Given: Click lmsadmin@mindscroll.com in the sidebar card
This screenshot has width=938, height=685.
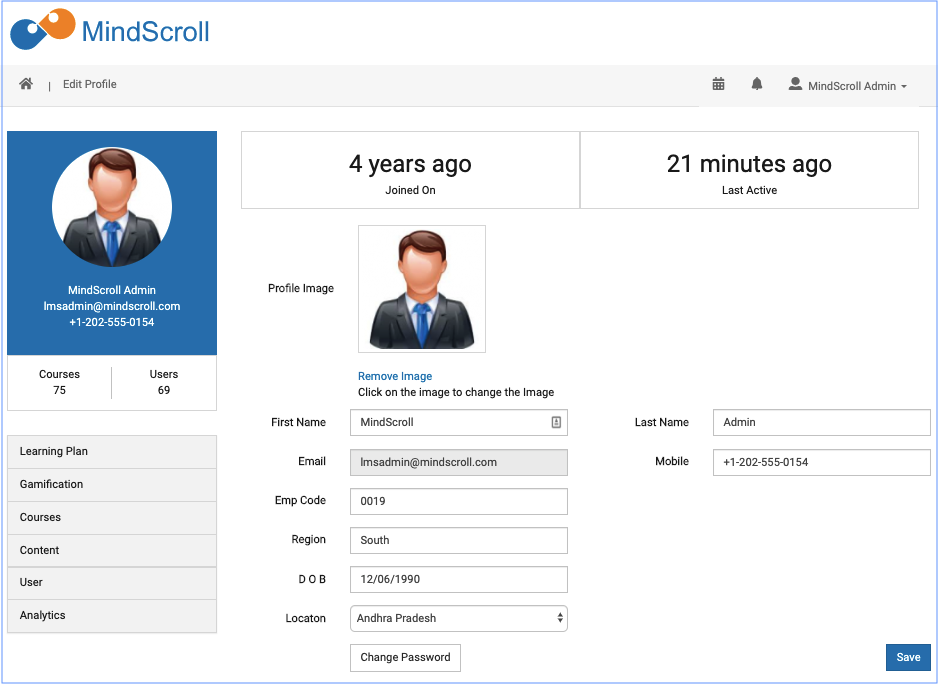Looking at the screenshot, I should [112, 306].
